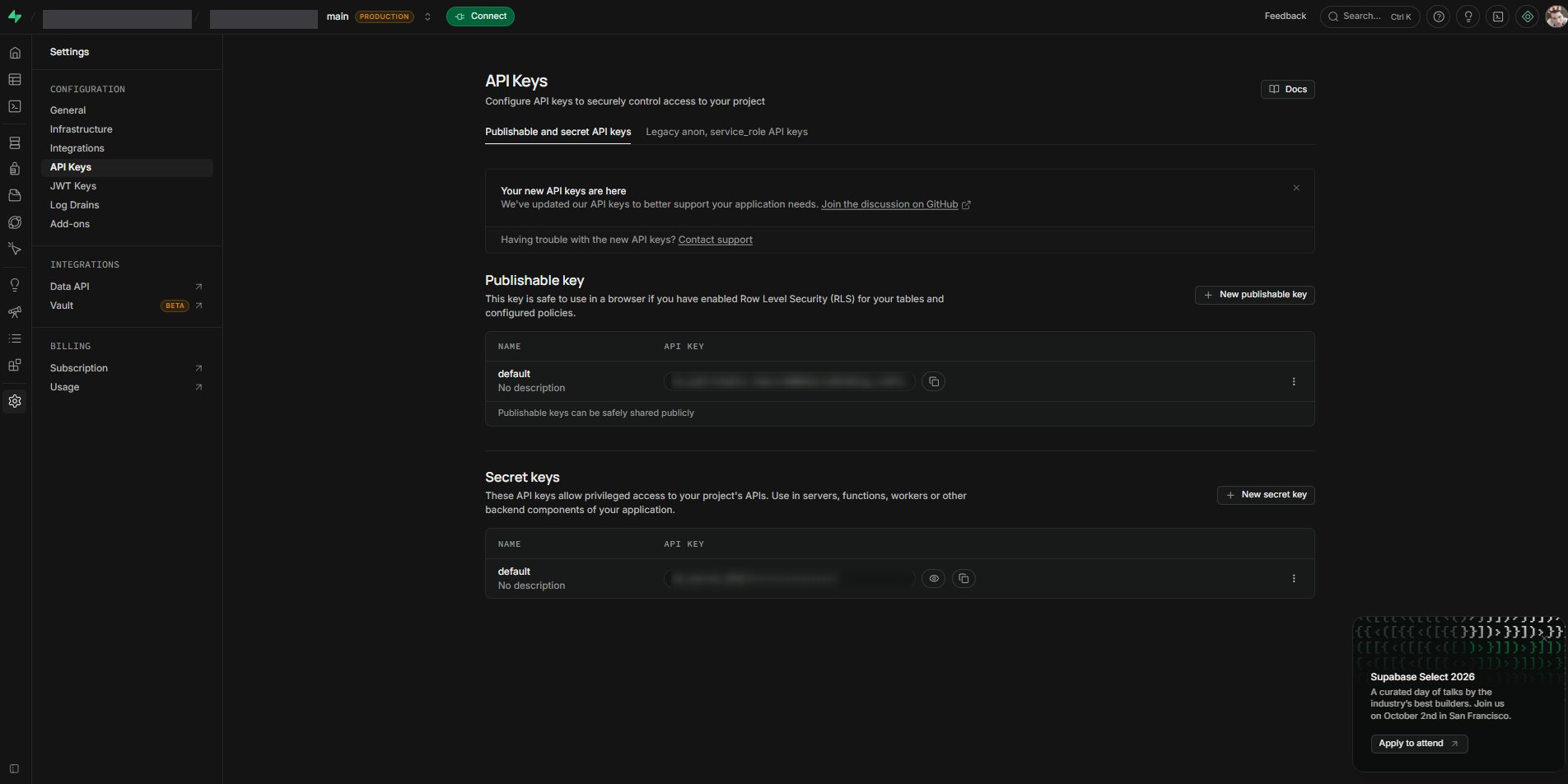Expand the branch switcher chevrons

(427, 16)
